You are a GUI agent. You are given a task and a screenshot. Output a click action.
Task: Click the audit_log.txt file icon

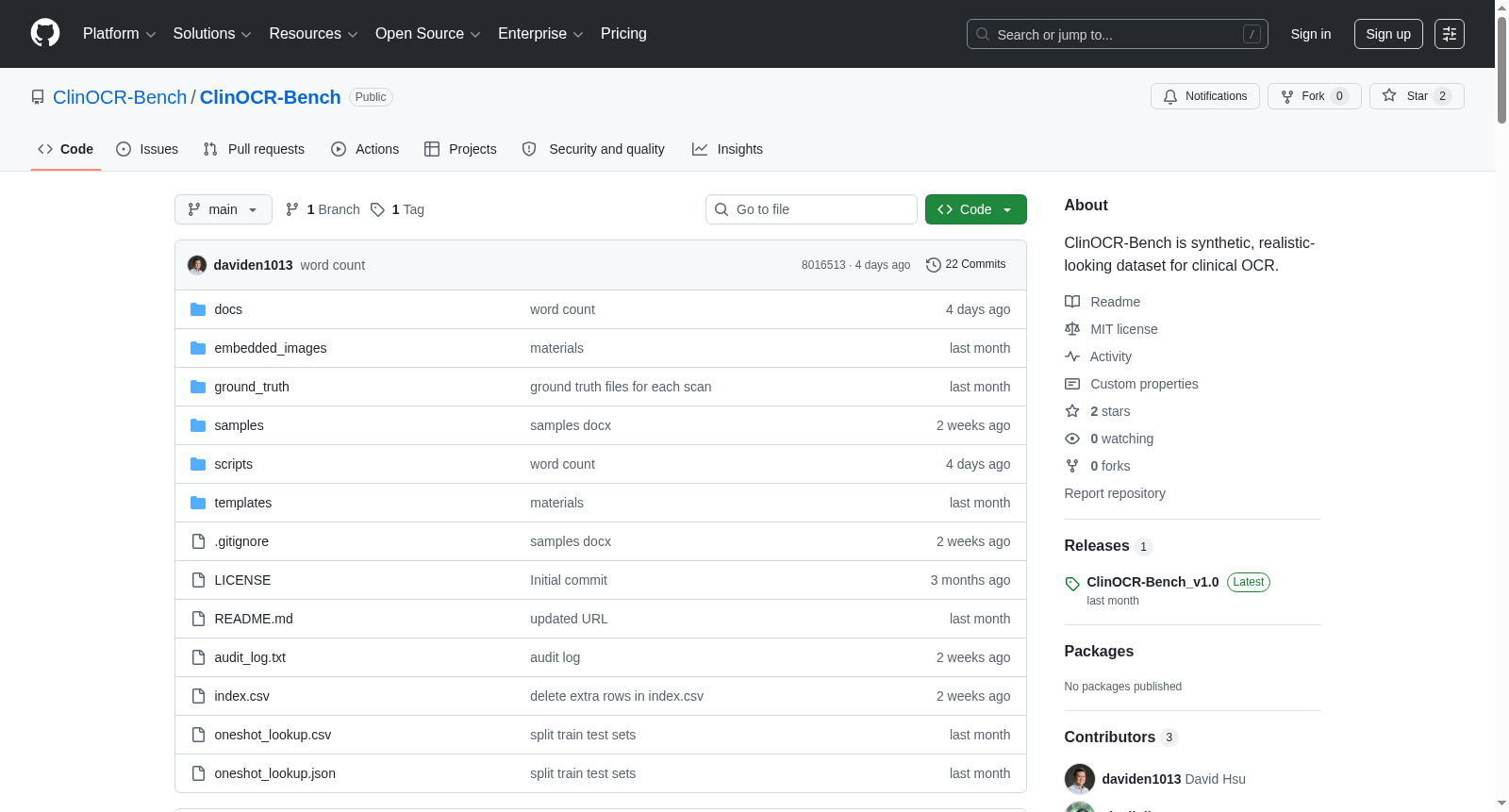[x=198, y=657]
